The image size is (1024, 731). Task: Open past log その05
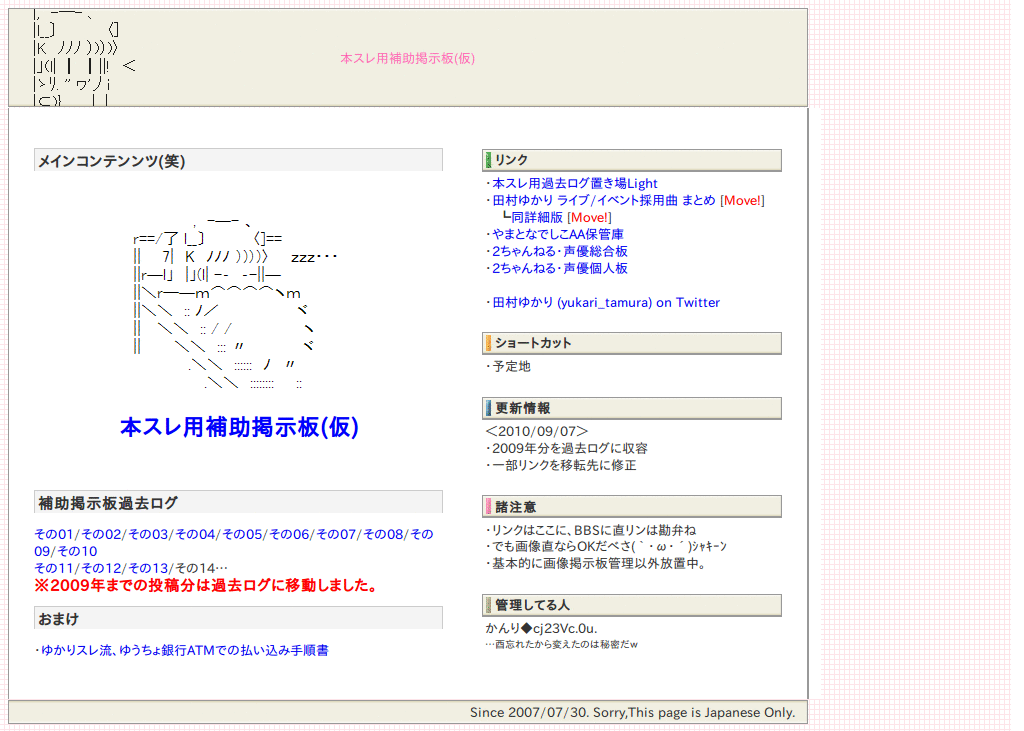(244, 534)
